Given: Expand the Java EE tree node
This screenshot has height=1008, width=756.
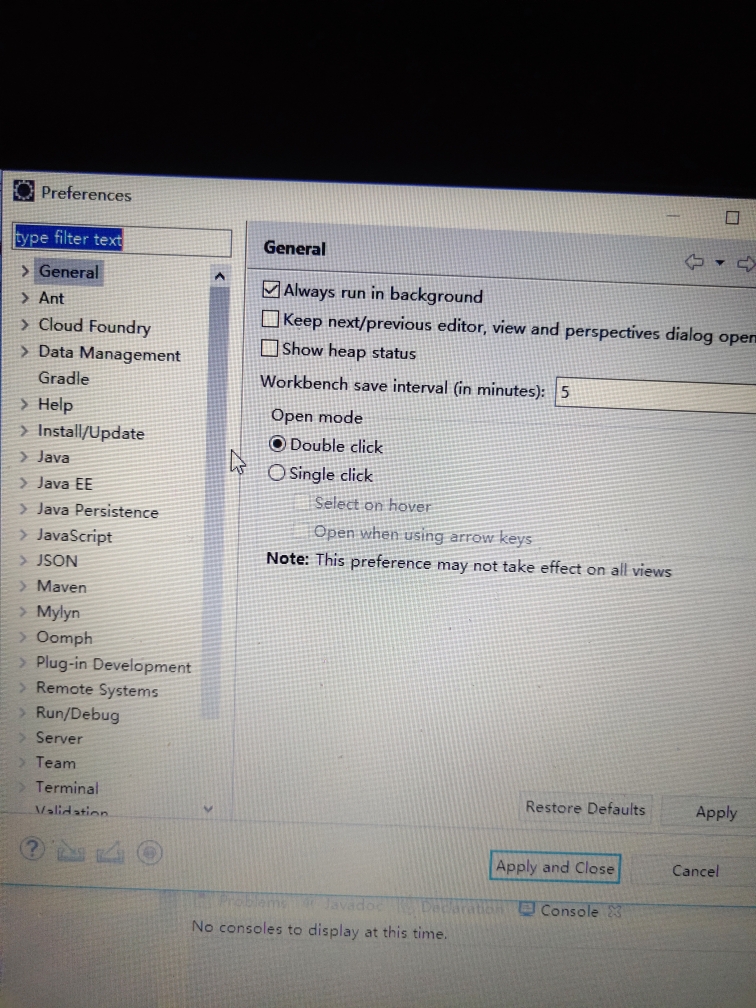Looking at the screenshot, I should (24, 482).
